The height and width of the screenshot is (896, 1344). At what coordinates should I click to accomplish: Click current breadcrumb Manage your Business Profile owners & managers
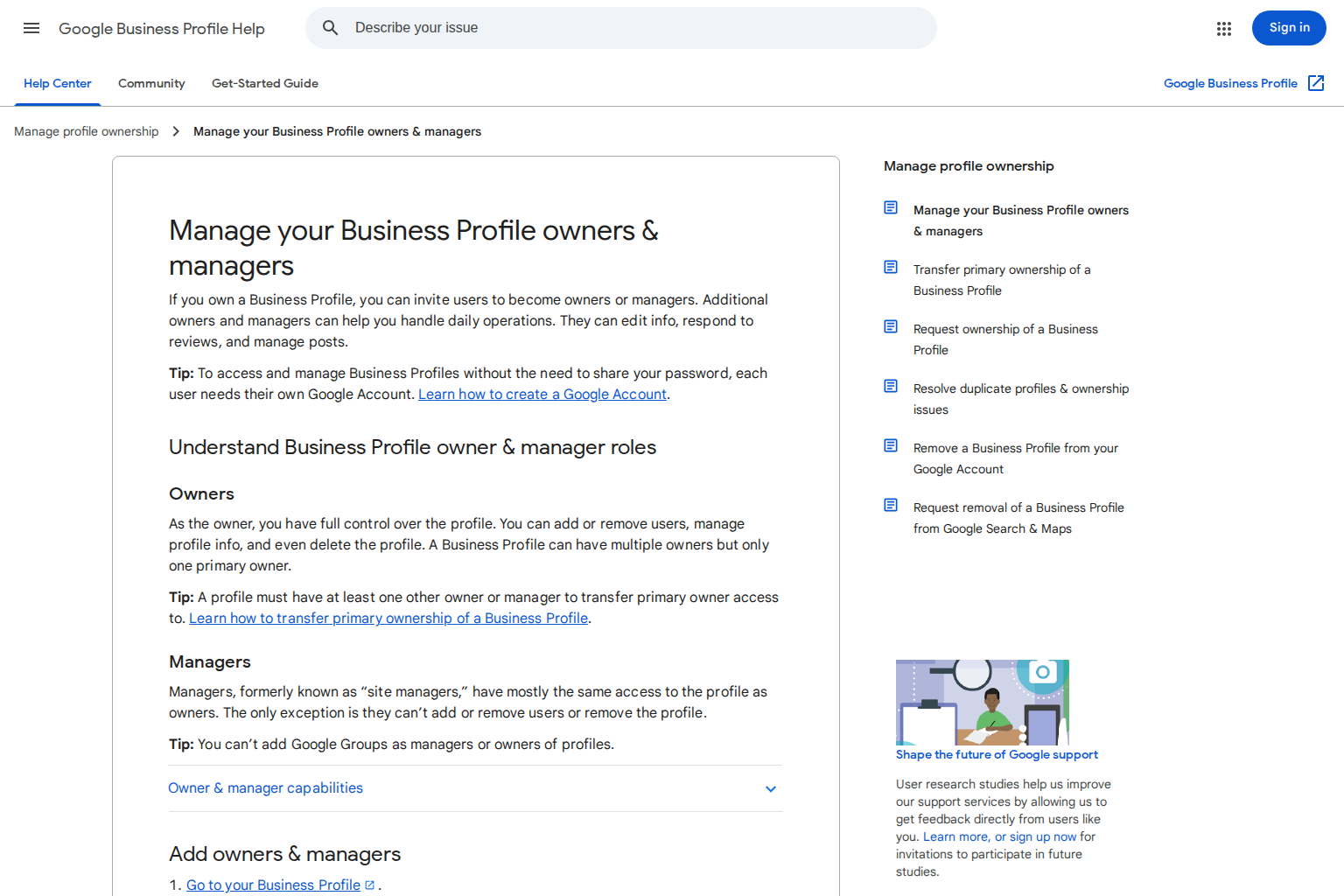coord(337,131)
